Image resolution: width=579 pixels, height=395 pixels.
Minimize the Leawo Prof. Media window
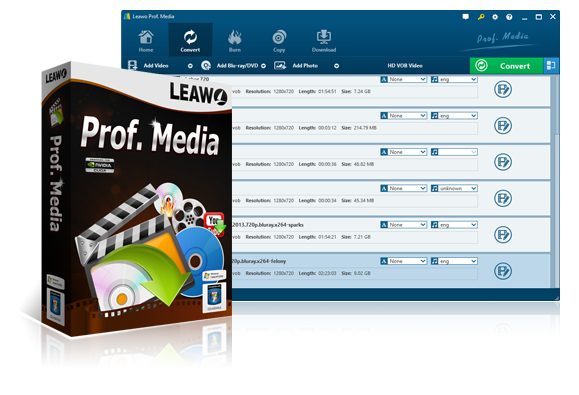[x=524, y=17]
